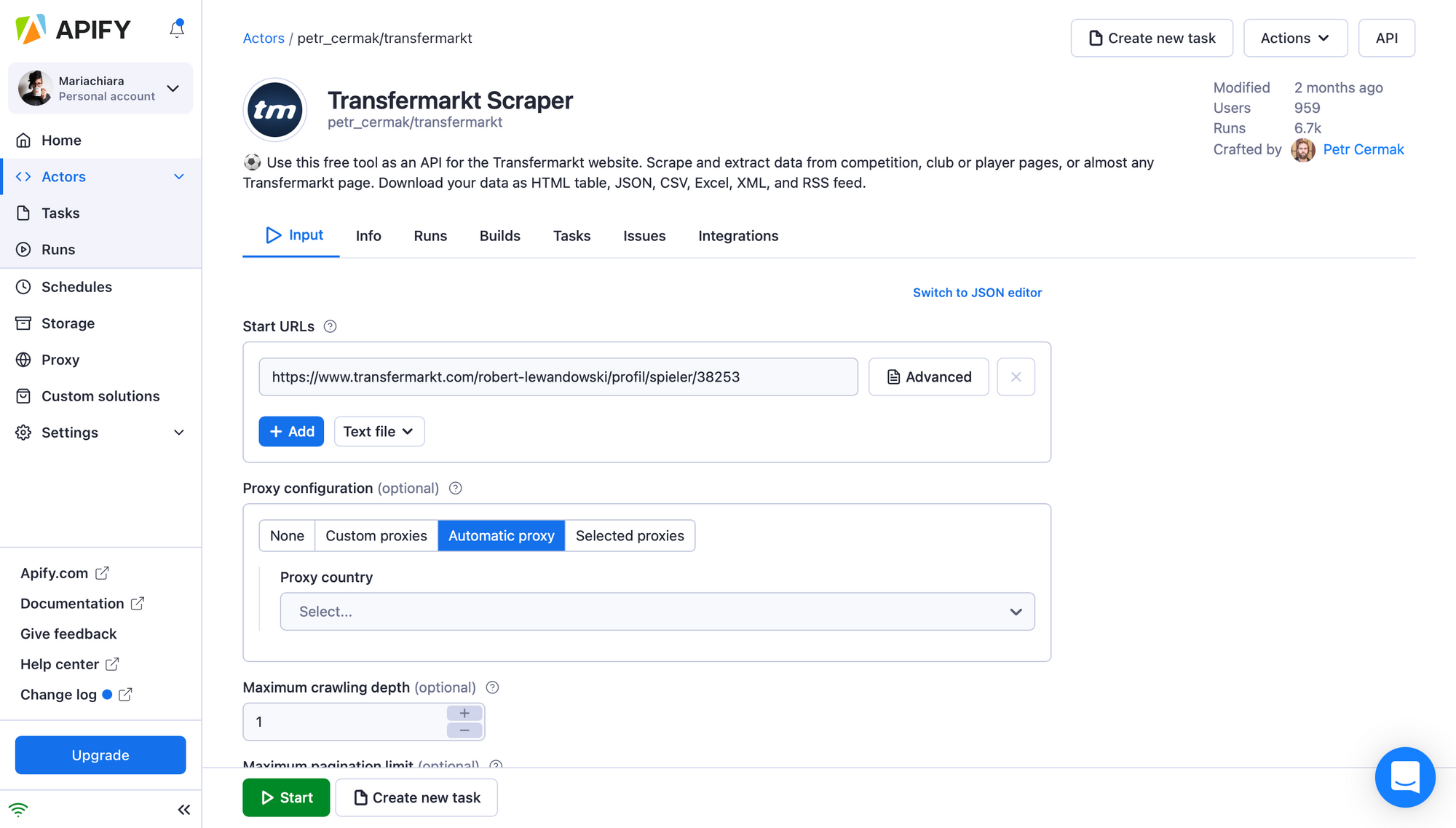1456x828 pixels.
Task: Switch to the Info tab
Action: coord(368,235)
